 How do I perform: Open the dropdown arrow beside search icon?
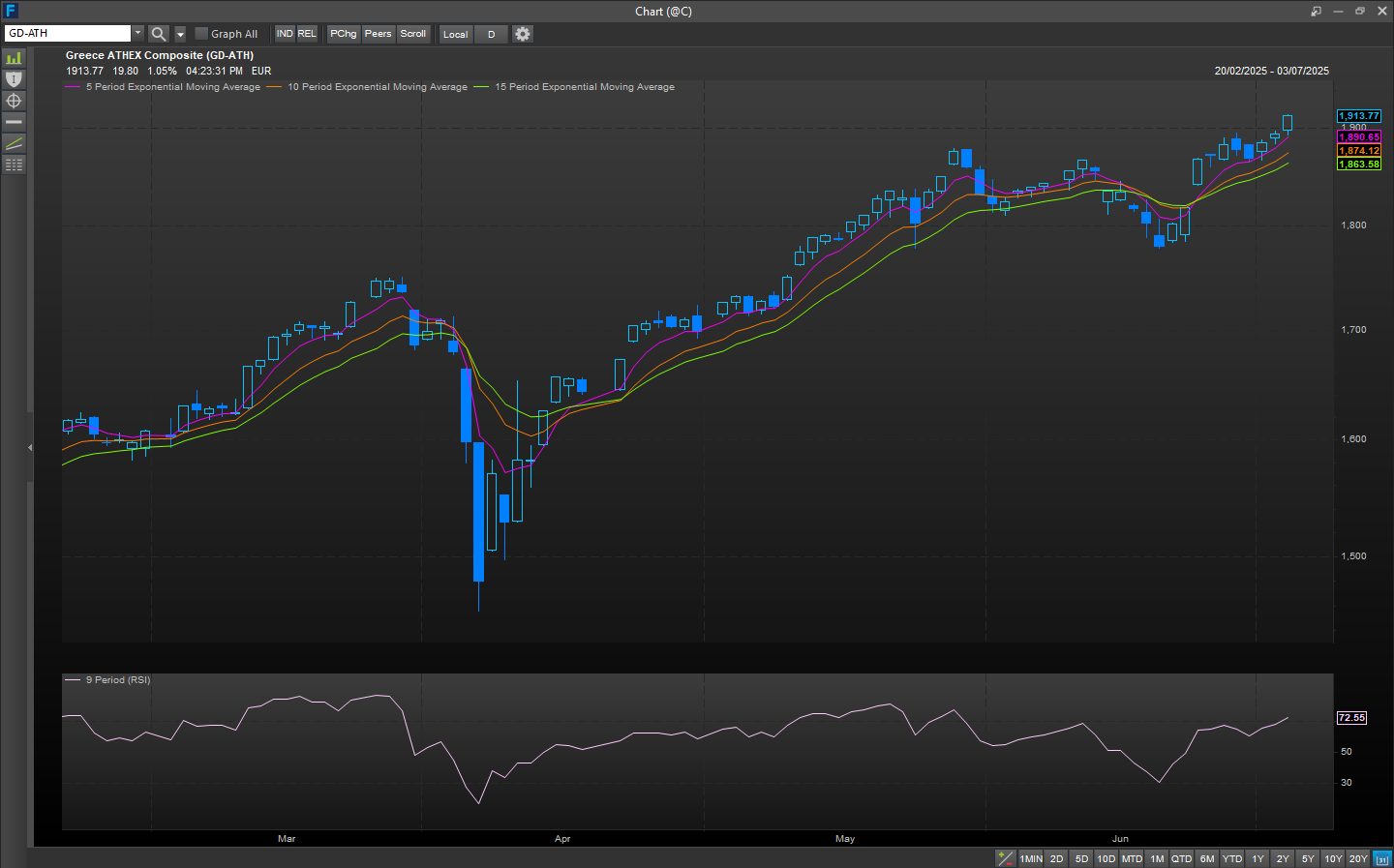click(180, 34)
